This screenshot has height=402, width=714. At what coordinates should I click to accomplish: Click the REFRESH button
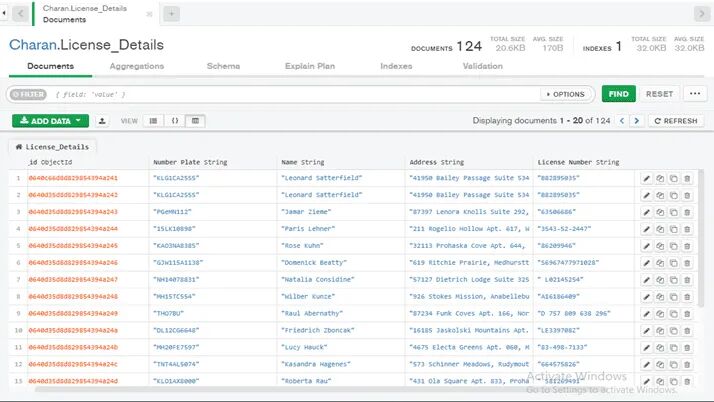676,121
